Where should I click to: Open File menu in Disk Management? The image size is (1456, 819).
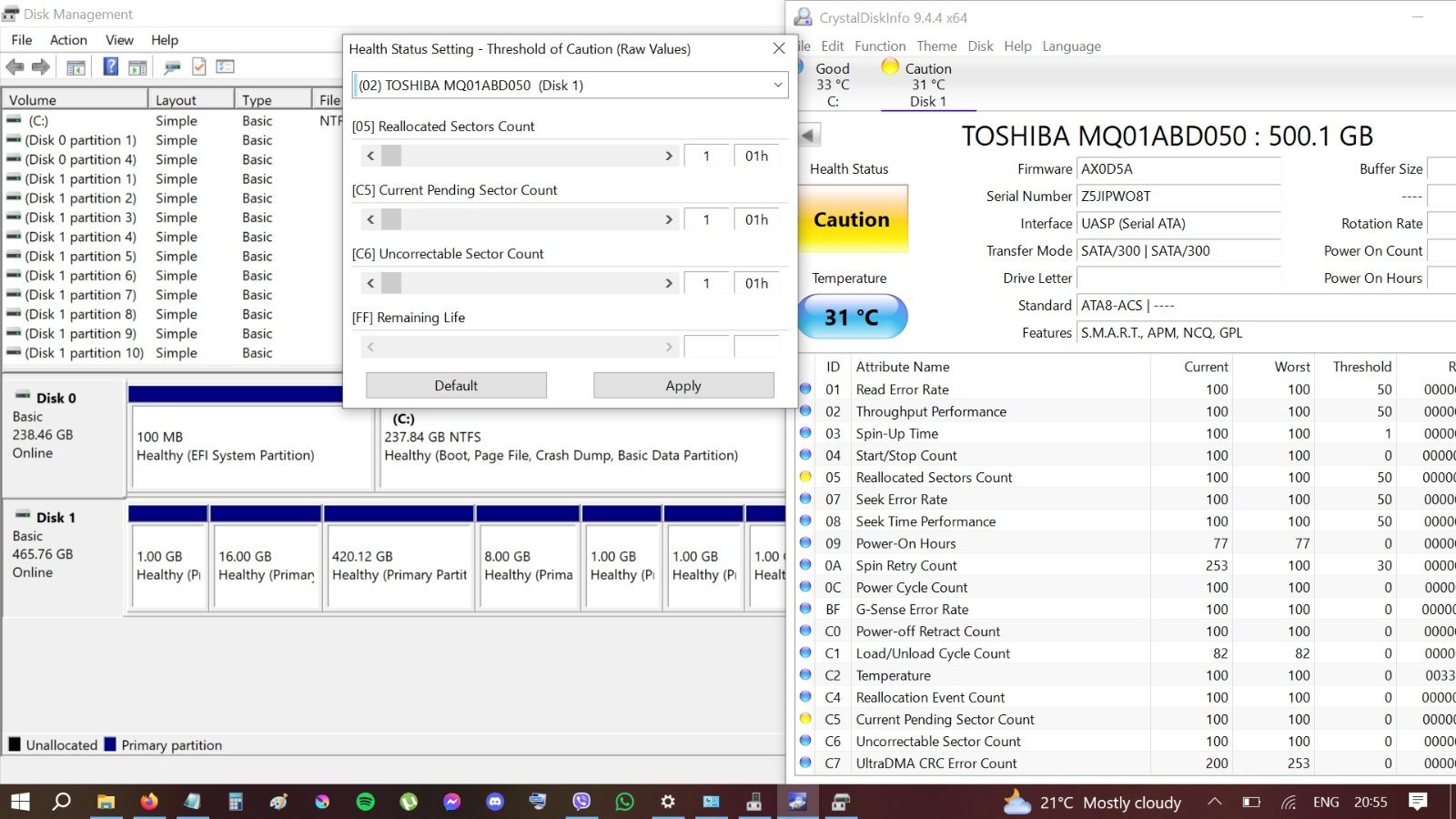point(22,40)
